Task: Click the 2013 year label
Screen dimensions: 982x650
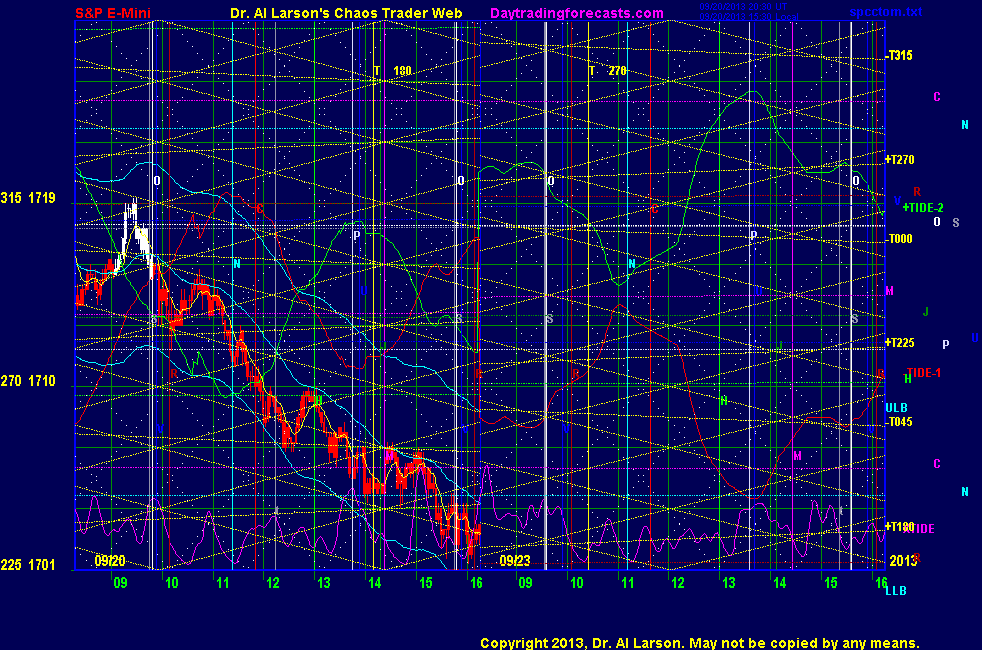Action: pyautogui.click(x=903, y=560)
